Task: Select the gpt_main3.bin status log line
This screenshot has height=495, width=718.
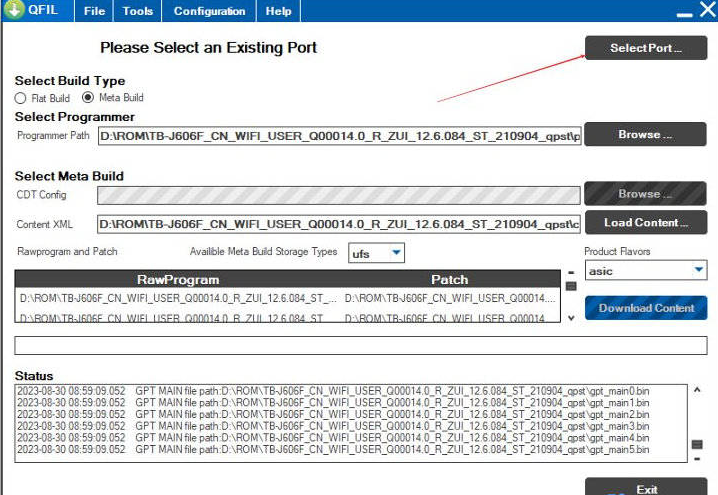Action: [x=333, y=426]
